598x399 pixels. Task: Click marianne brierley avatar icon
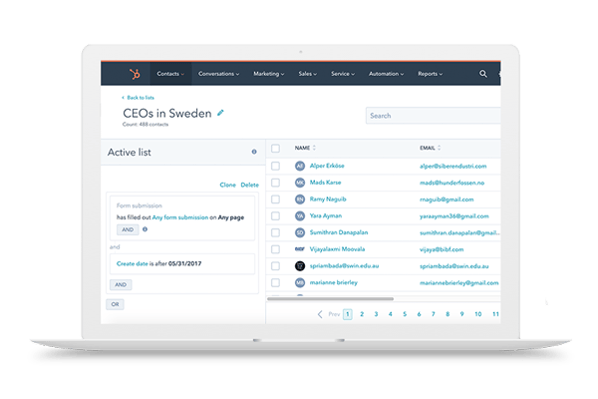click(300, 283)
